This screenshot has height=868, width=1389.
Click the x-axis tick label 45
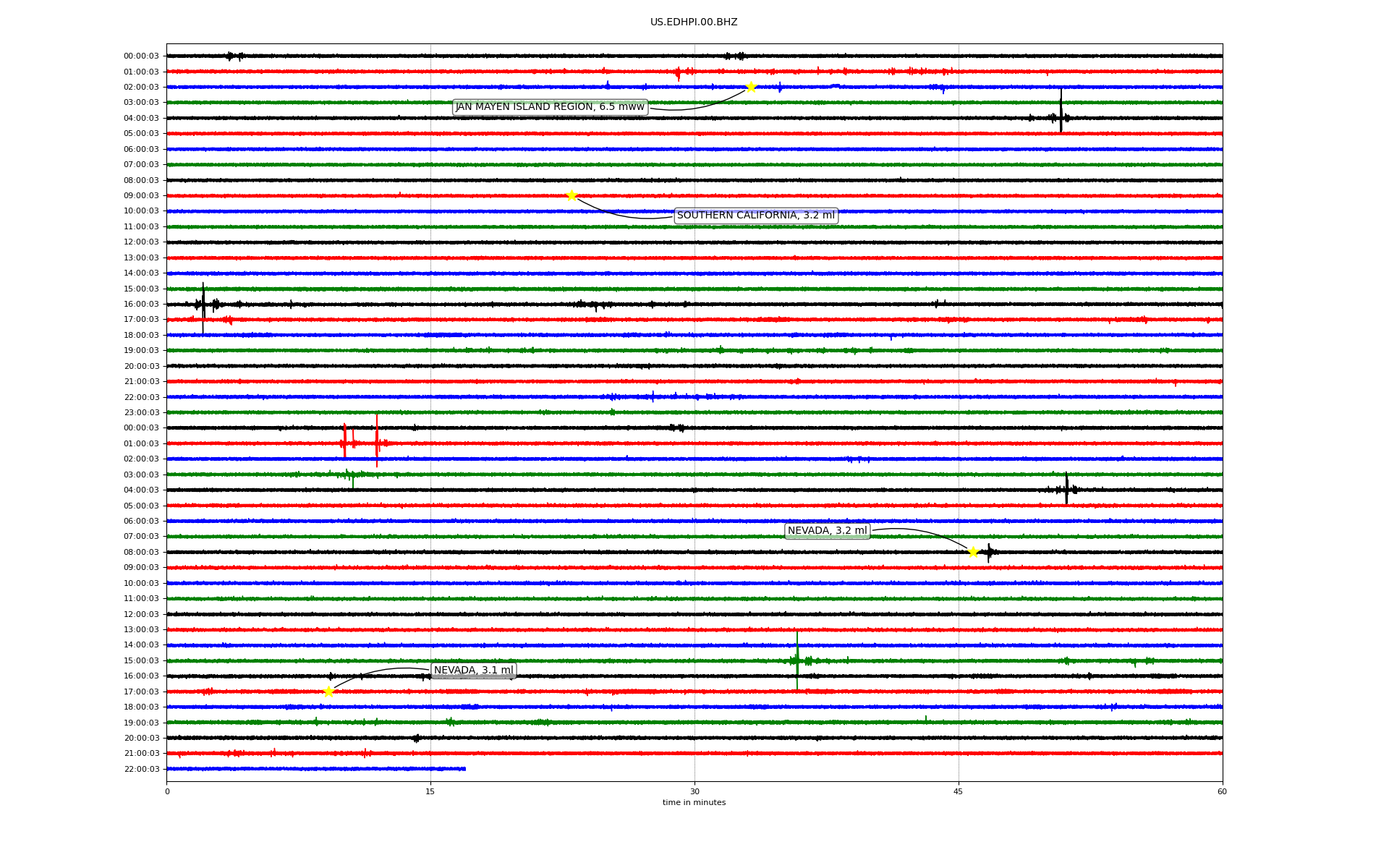(x=959, y=791)
